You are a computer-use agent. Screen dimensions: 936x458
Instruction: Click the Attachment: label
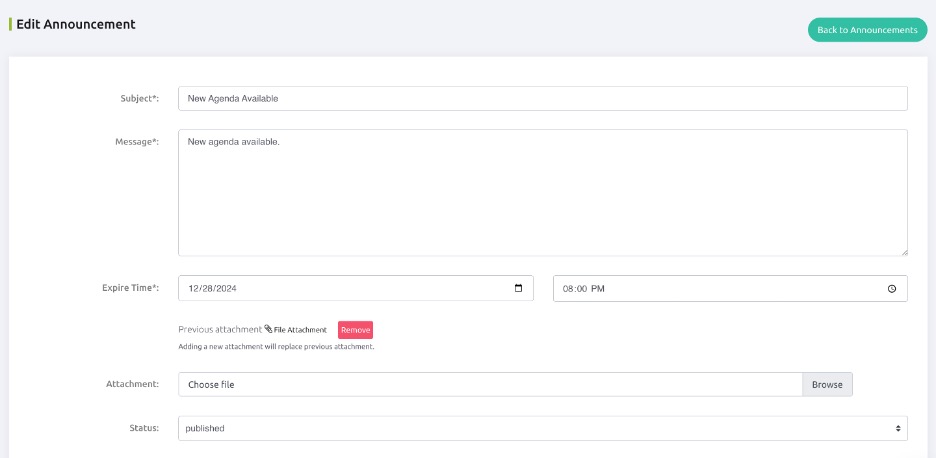coord(133,384)
